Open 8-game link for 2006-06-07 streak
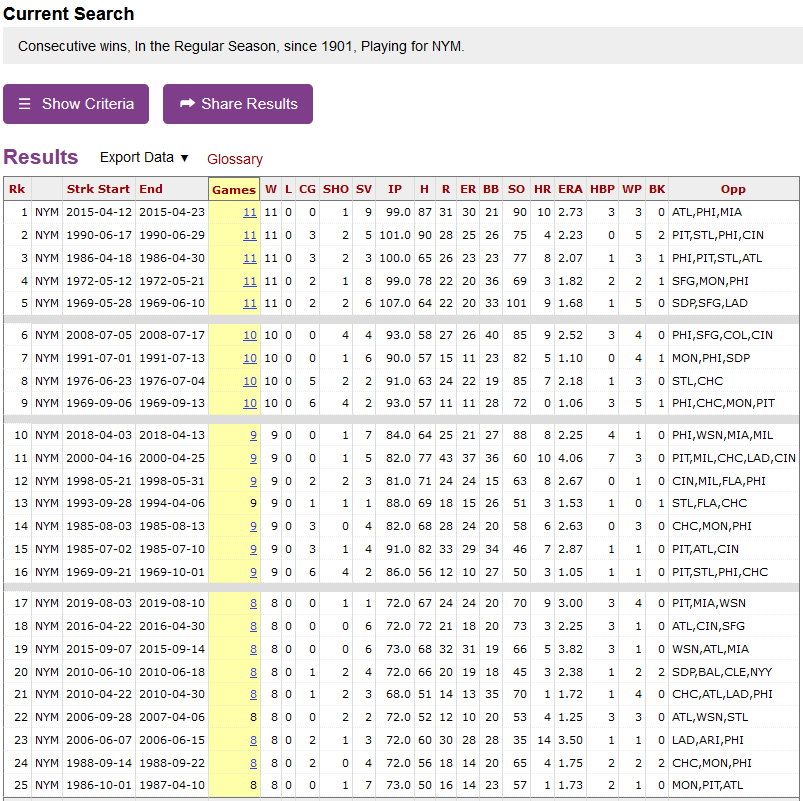Image resolution: width=803 pixels, height=801 pixels. click(253, 740)
